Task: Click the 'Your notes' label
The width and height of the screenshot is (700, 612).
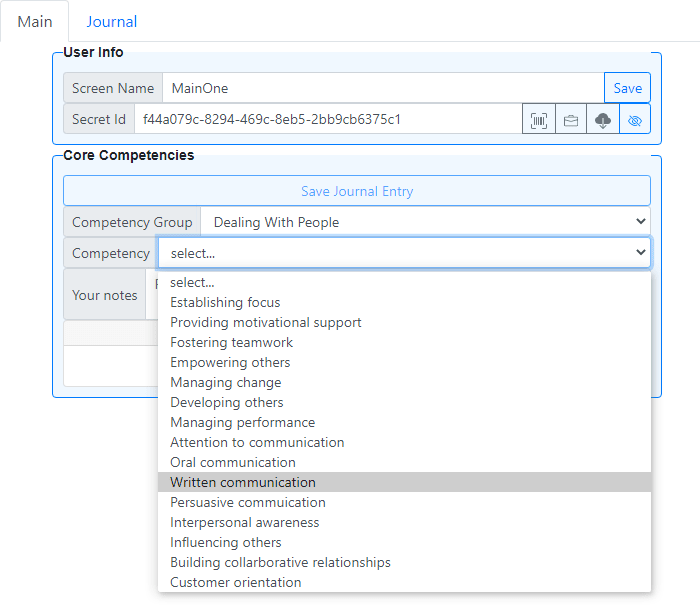Action: click(104, 295)
